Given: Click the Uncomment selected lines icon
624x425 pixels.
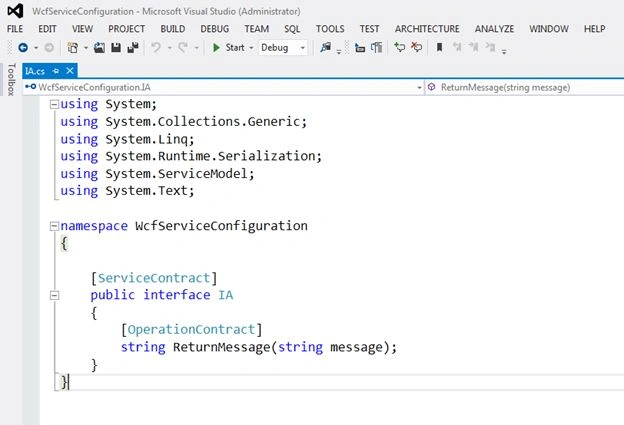Looking at the screenshot, I should pyautogui.click(x=416, y=48).
